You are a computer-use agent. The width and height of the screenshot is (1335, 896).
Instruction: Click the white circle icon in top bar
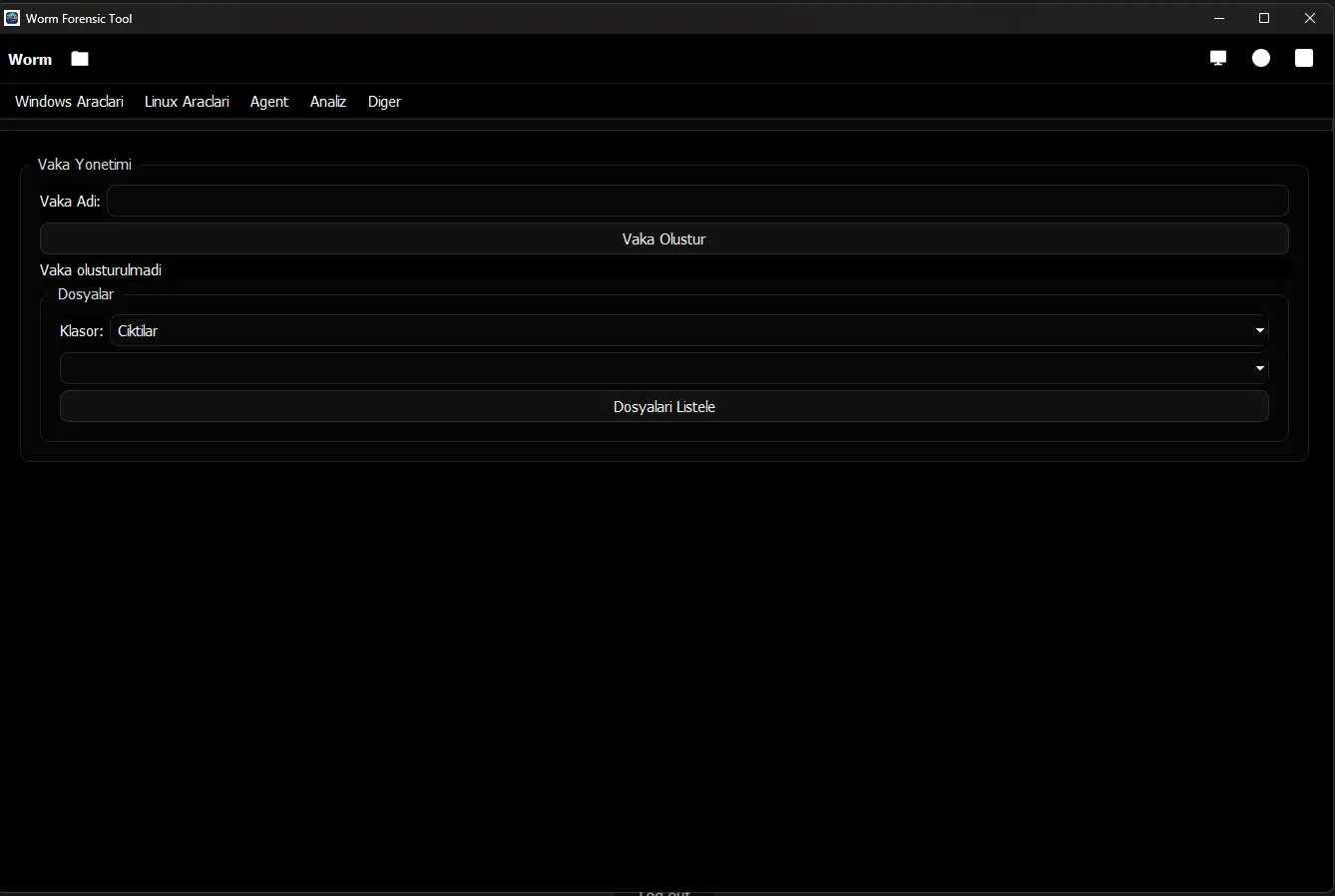1261,58
